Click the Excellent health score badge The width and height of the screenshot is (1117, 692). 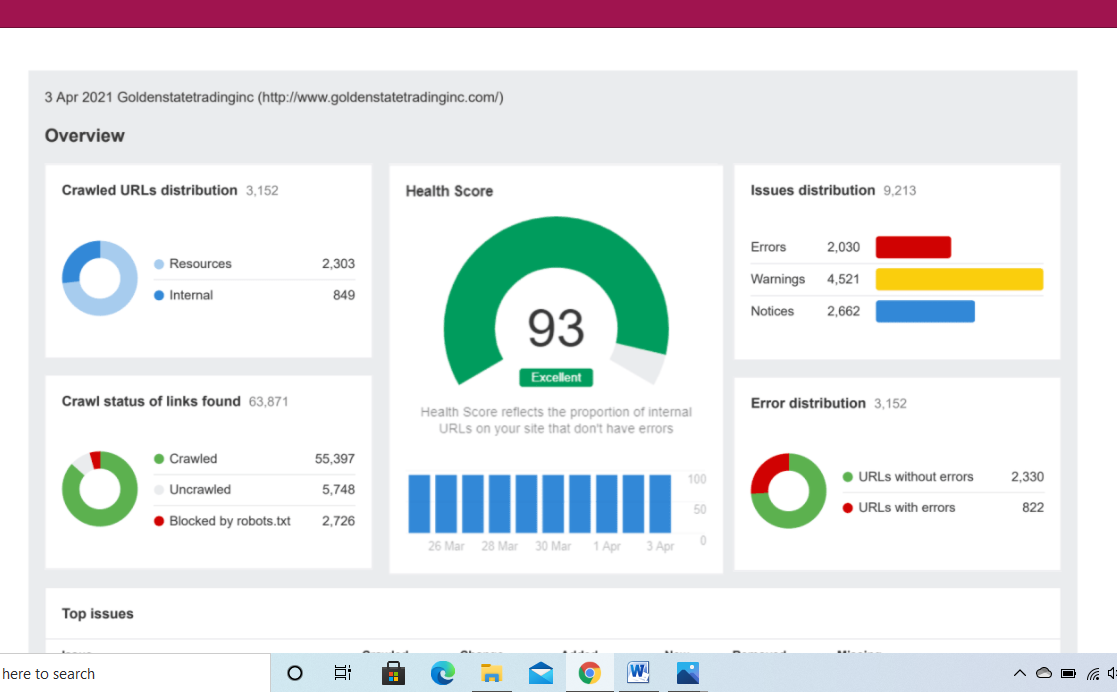(556, 377)
